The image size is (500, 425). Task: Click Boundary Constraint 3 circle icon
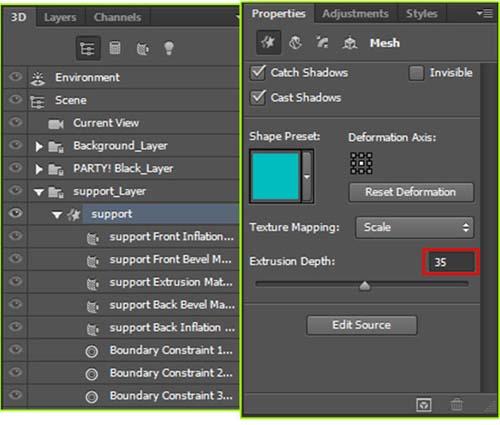click(92, 397)
